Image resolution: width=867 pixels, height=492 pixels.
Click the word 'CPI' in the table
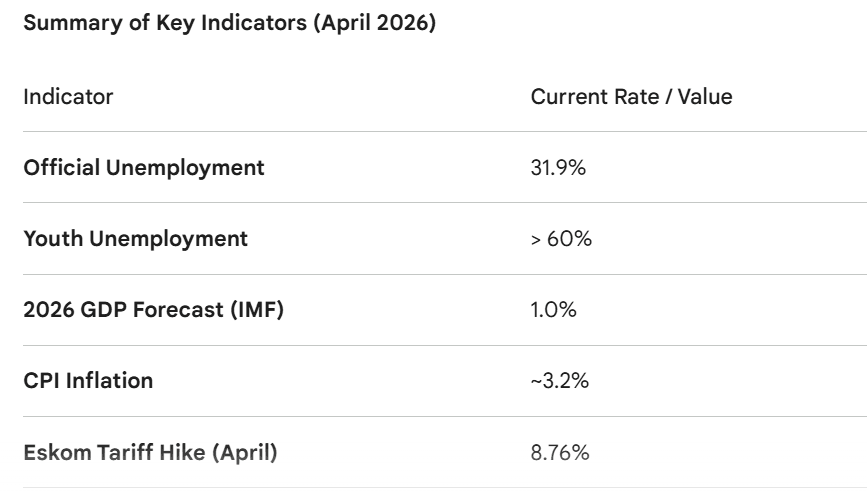[41, 381]
